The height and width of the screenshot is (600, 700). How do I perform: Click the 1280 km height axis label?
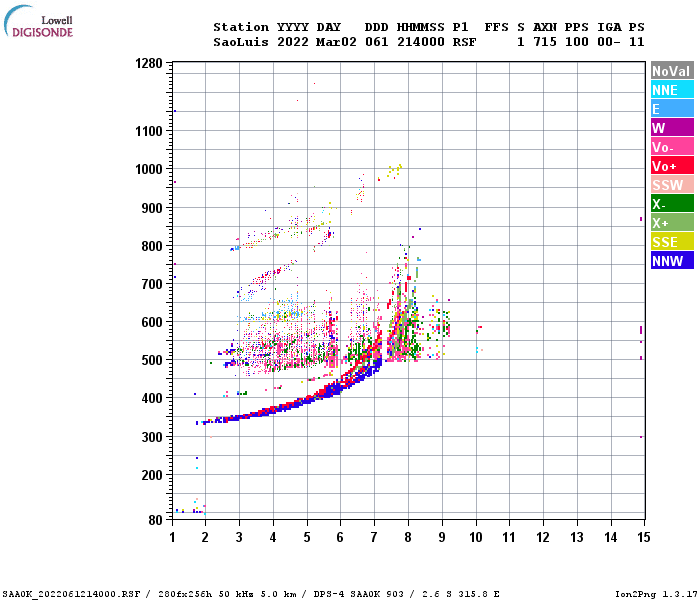point(149,63)
